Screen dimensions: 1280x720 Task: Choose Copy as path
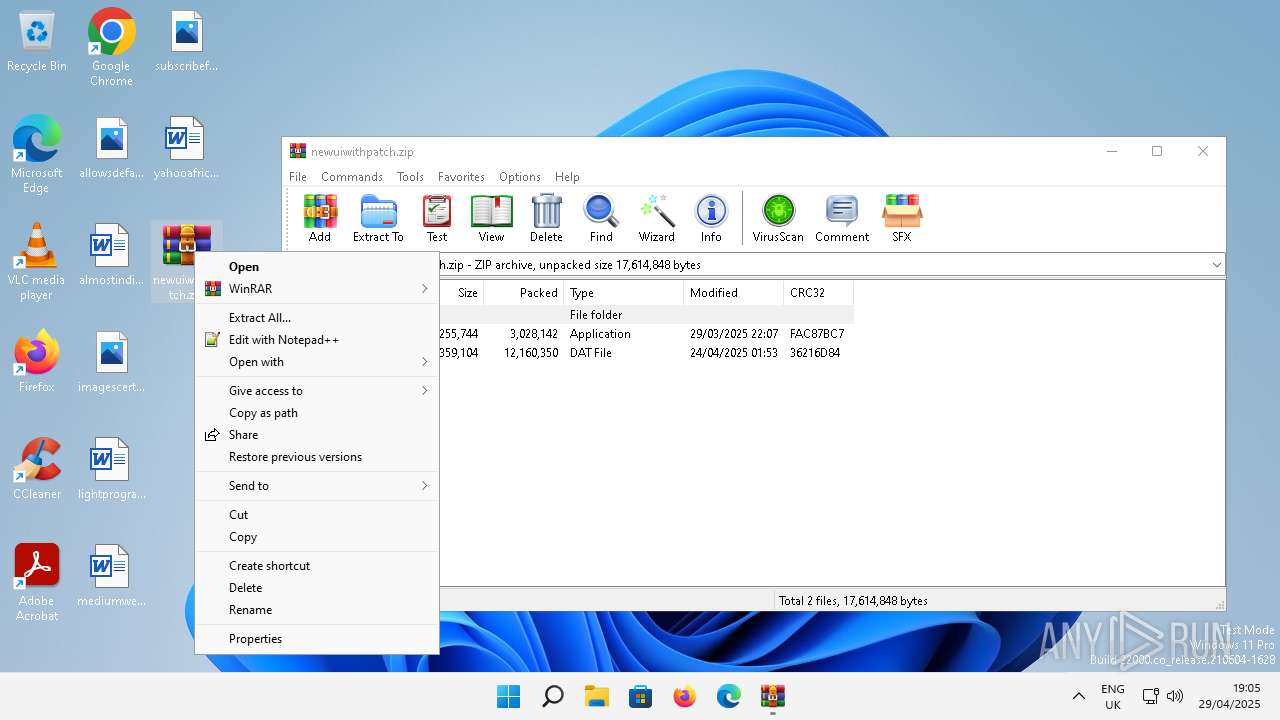[x=317, y=413]
